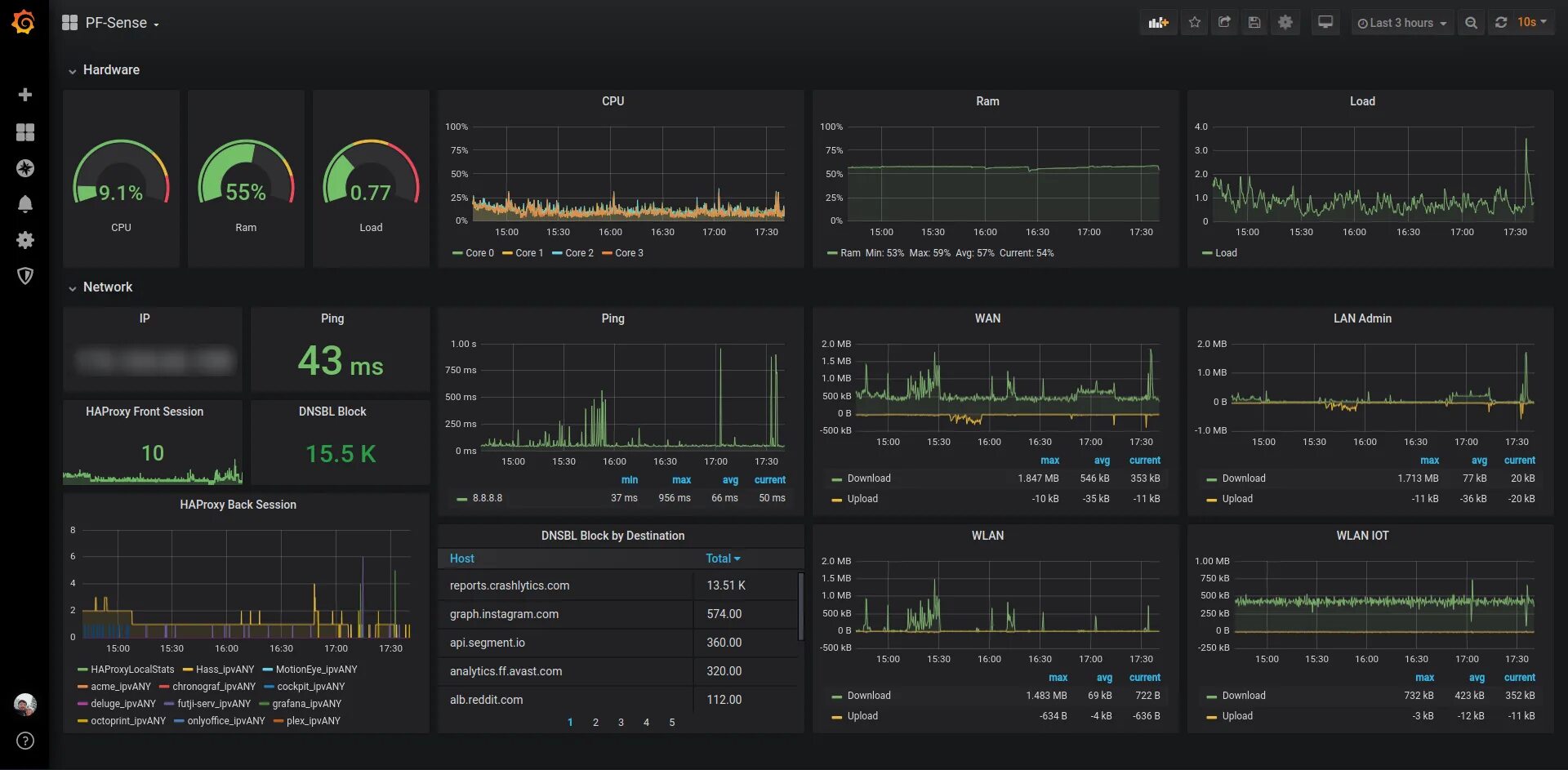
Task: Go to page 4 of DNSBL table
Action: (x=646, y=723)
